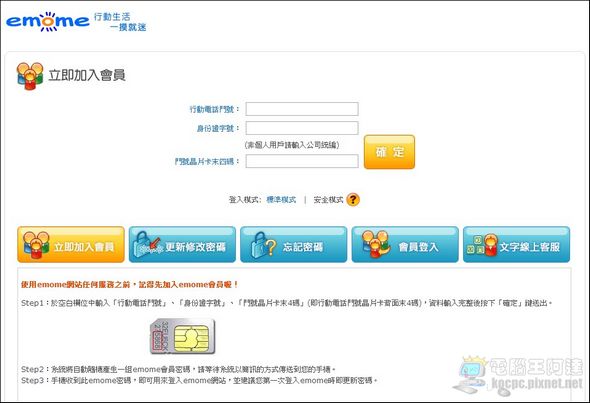Click the Step2 instruction text

click(178, 369)
